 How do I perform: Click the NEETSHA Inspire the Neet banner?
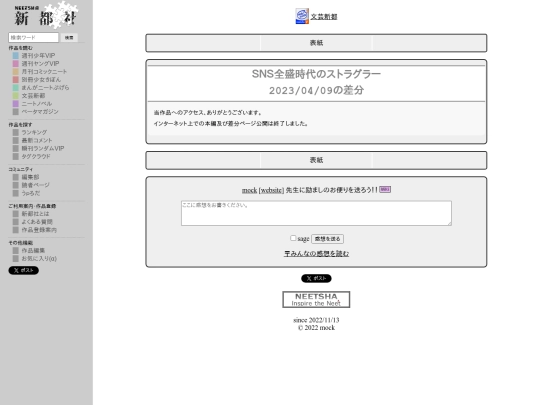coord(316,300)
